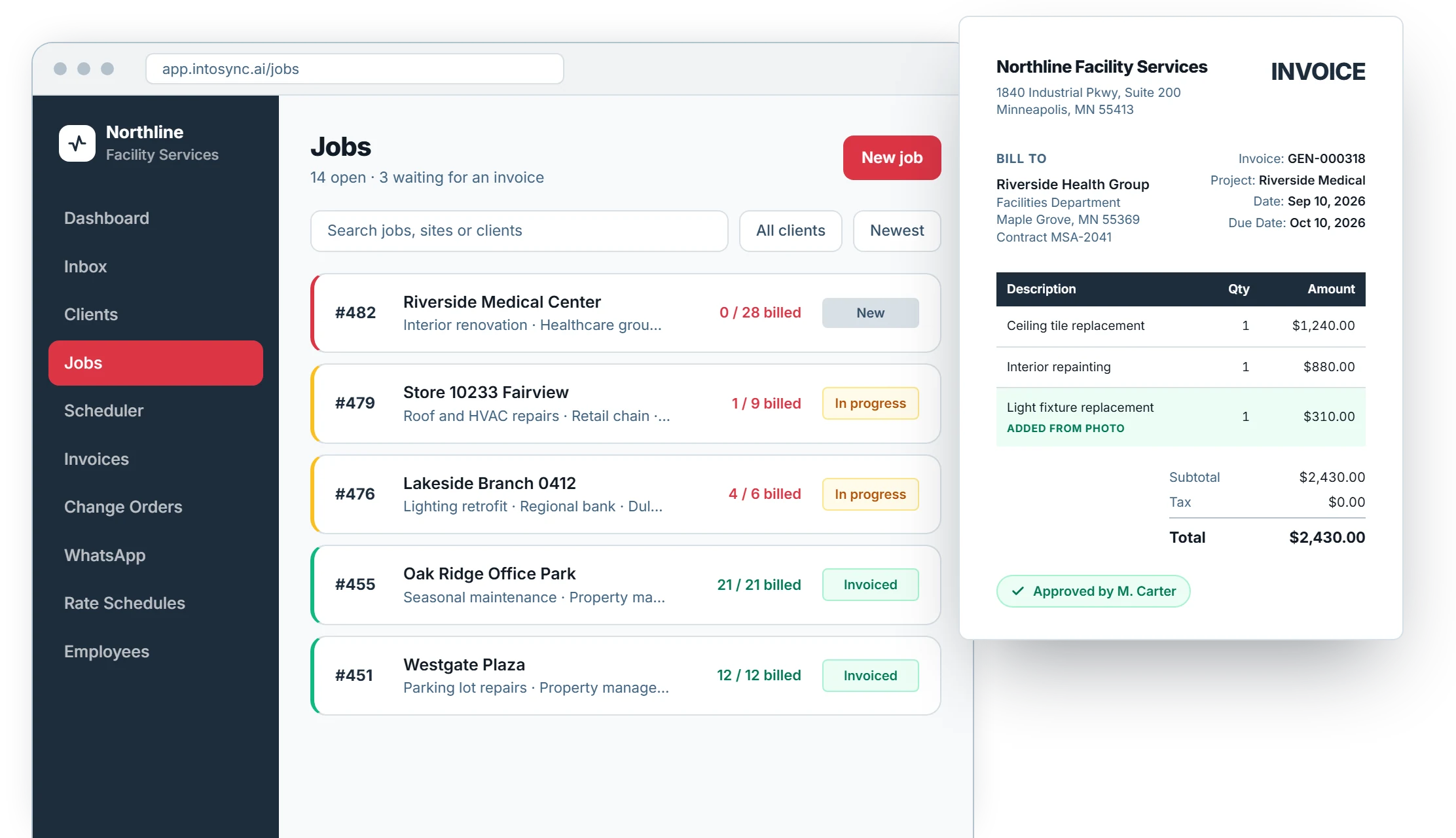This screenshot has width=1456, height=838.
Task: Click Riverside Health Group in Bill To
Action: (1072, 185)
